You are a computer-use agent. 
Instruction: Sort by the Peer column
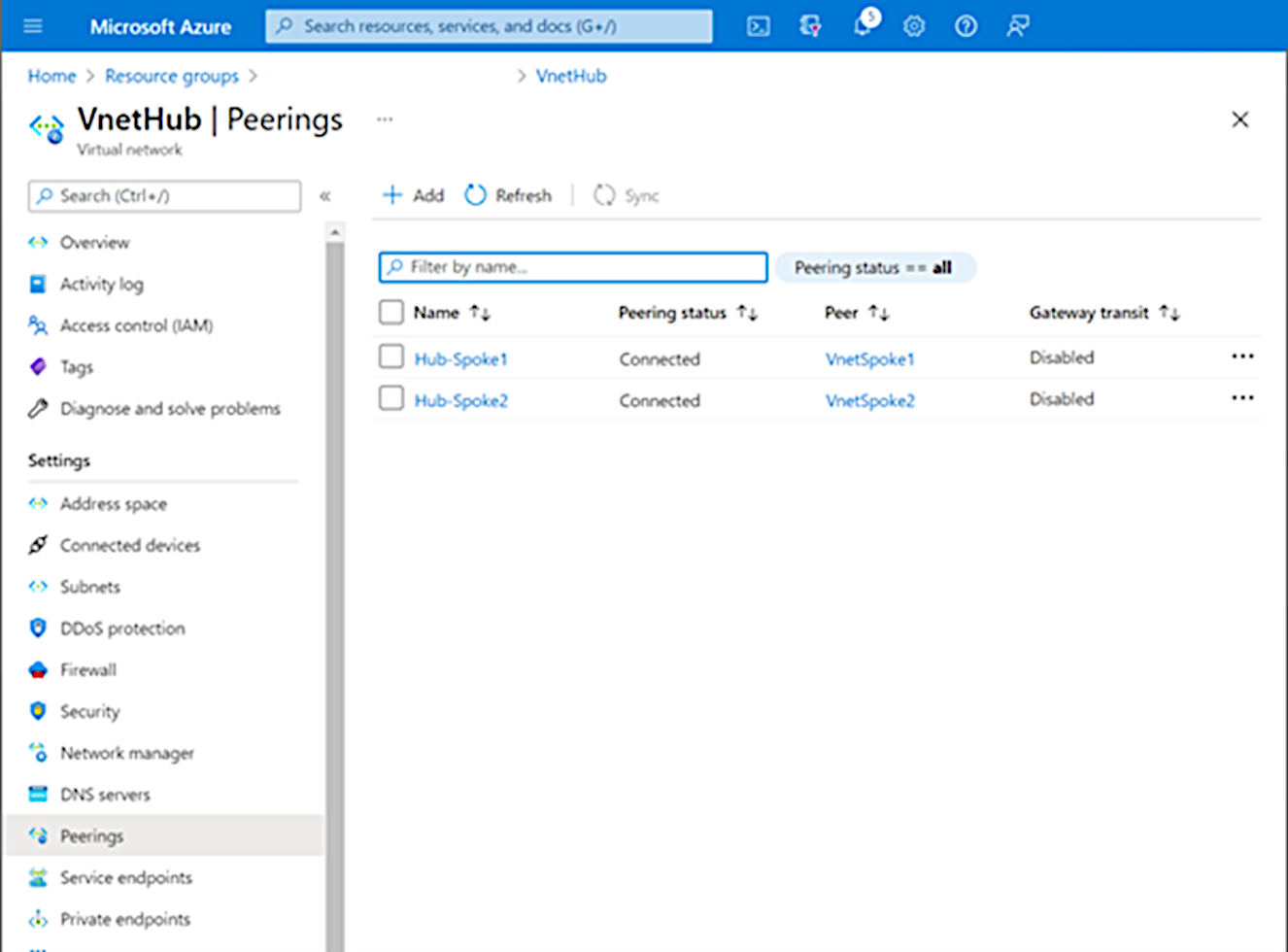click(857, 313)
